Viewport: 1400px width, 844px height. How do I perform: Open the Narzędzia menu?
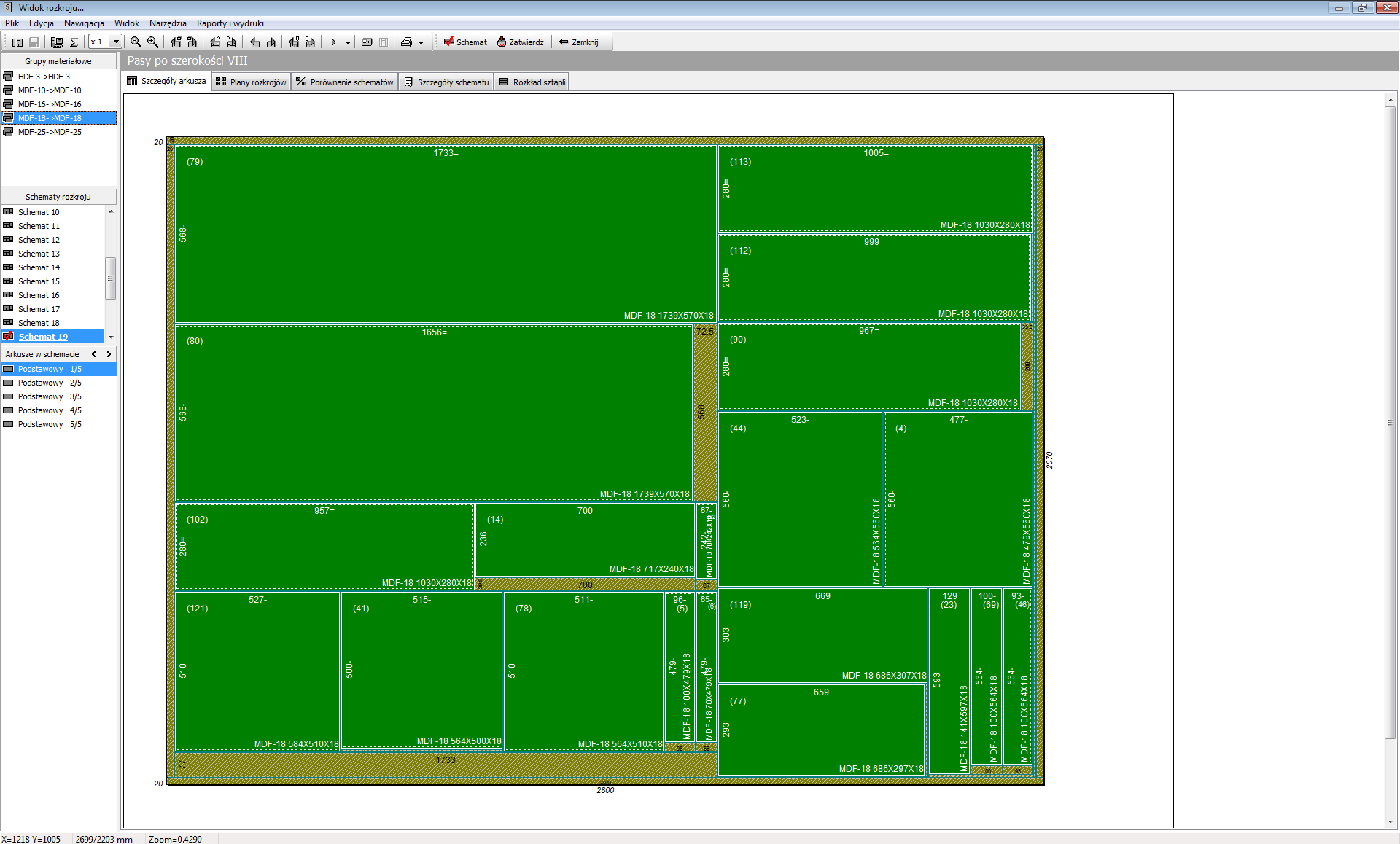point(168,23)
